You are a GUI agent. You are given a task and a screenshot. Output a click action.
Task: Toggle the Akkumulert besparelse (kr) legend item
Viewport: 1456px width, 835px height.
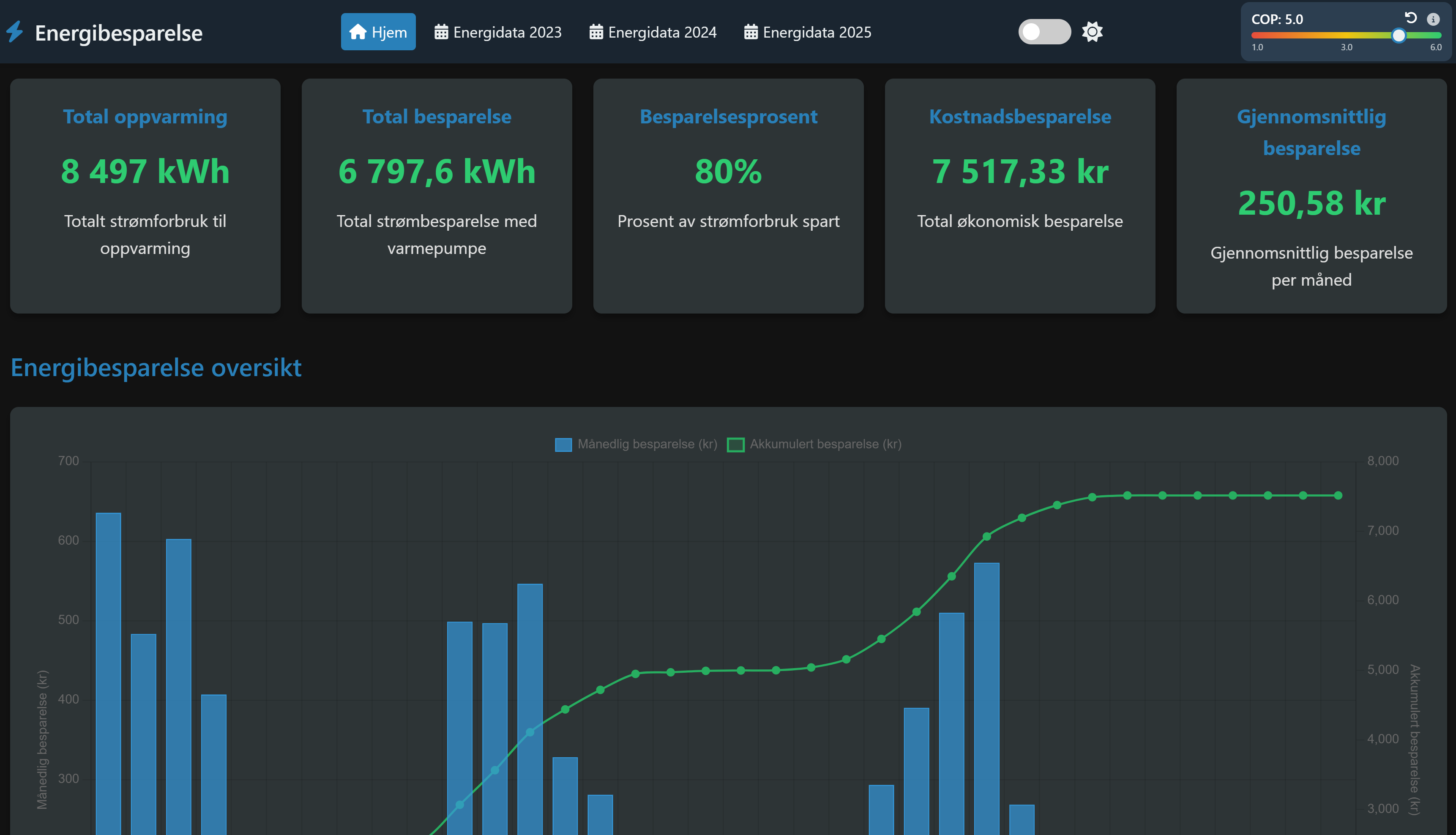[814, 445]
